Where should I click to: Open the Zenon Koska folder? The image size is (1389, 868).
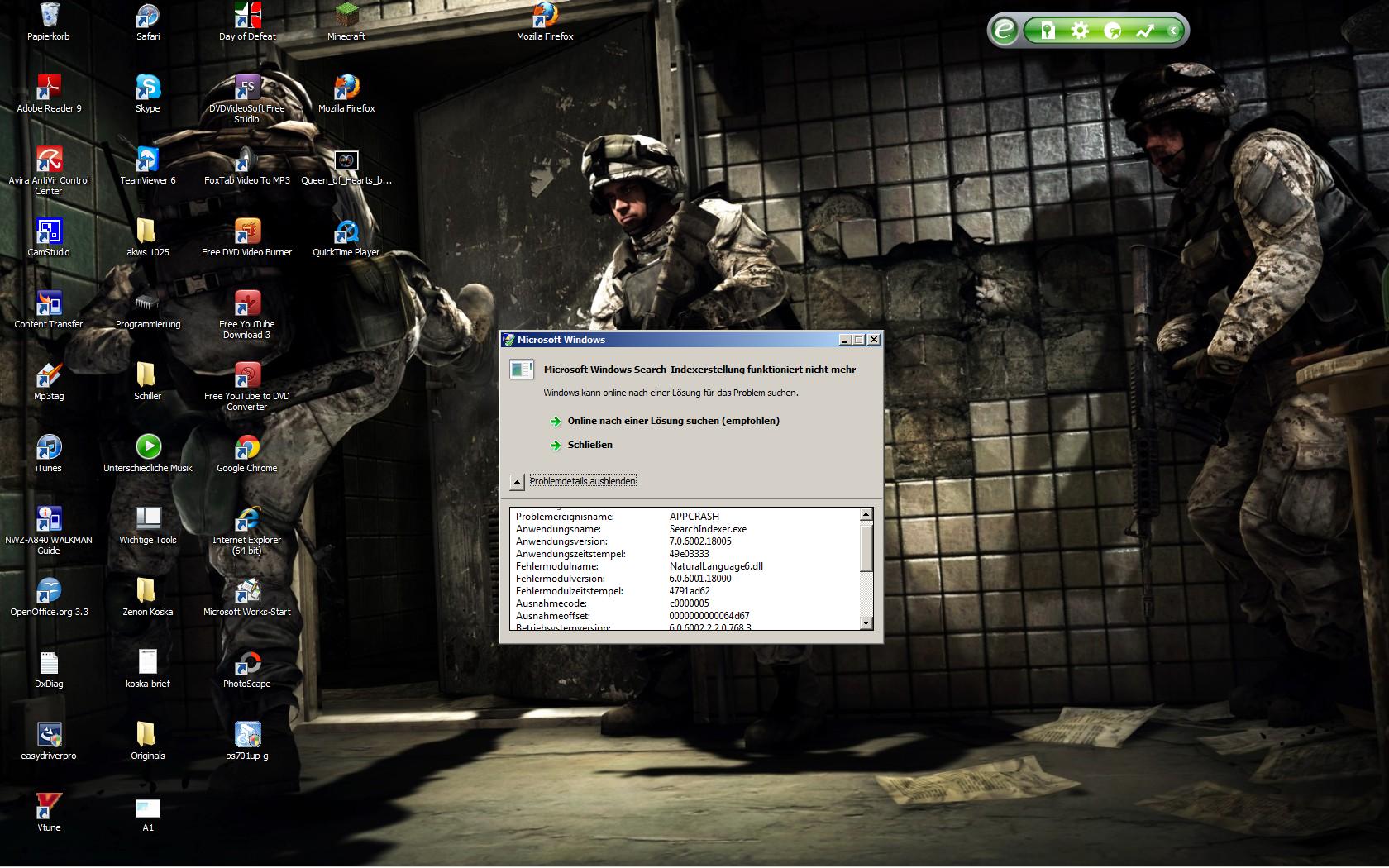(x=148, y=591)
